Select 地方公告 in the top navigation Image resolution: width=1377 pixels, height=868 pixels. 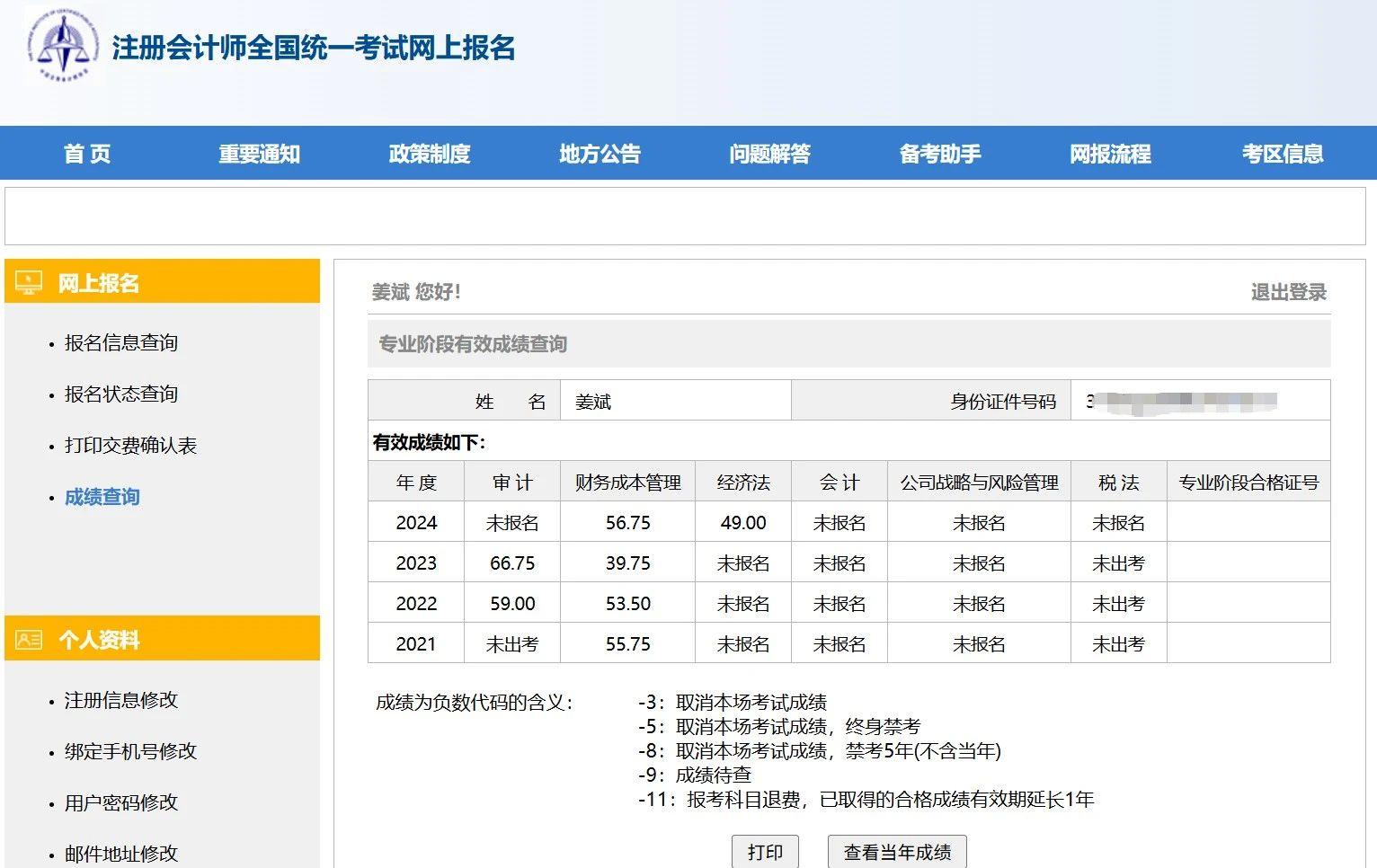[x=600, y=154]
